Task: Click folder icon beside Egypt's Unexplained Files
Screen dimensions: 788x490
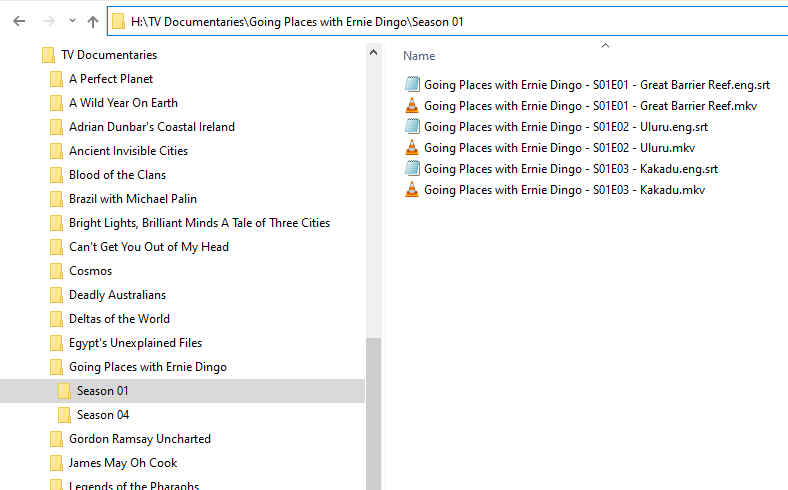Action: click(56, 343)
